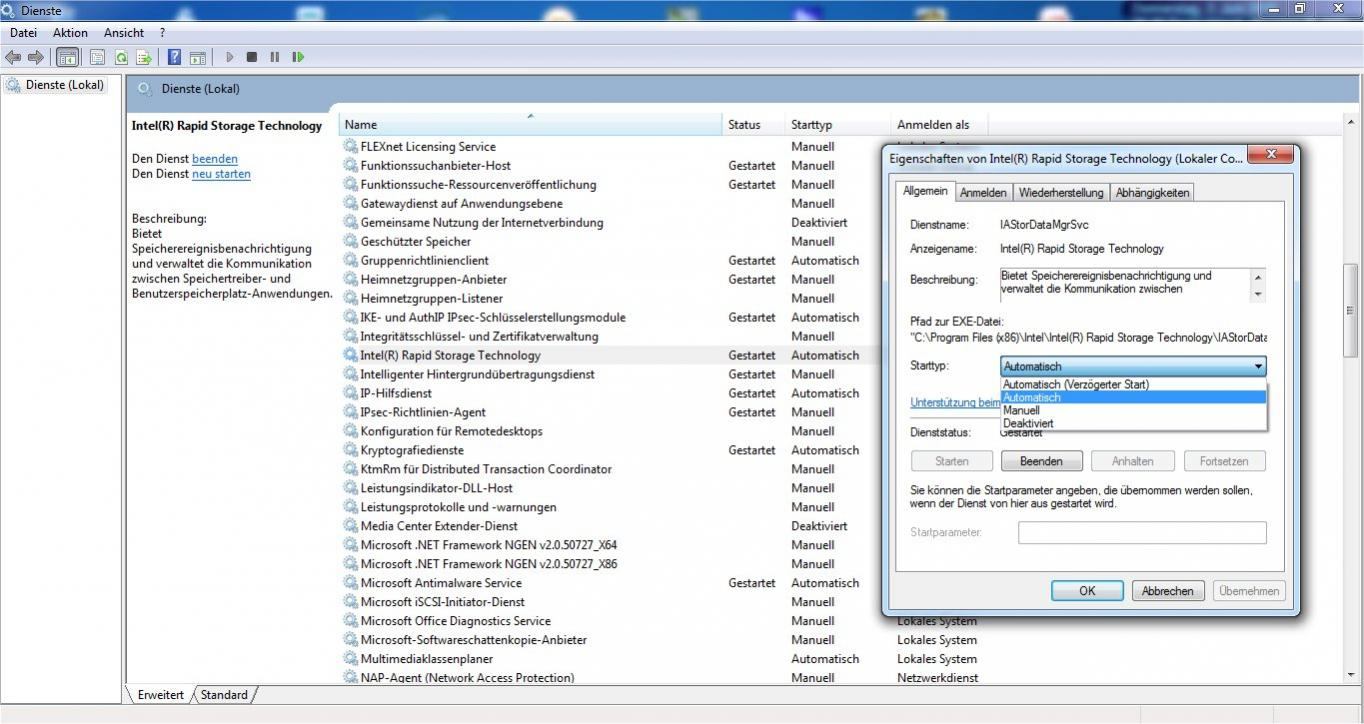The image size is (1364, 724).
Task: Click the Abbrechen button
Action: point(1168,590)
